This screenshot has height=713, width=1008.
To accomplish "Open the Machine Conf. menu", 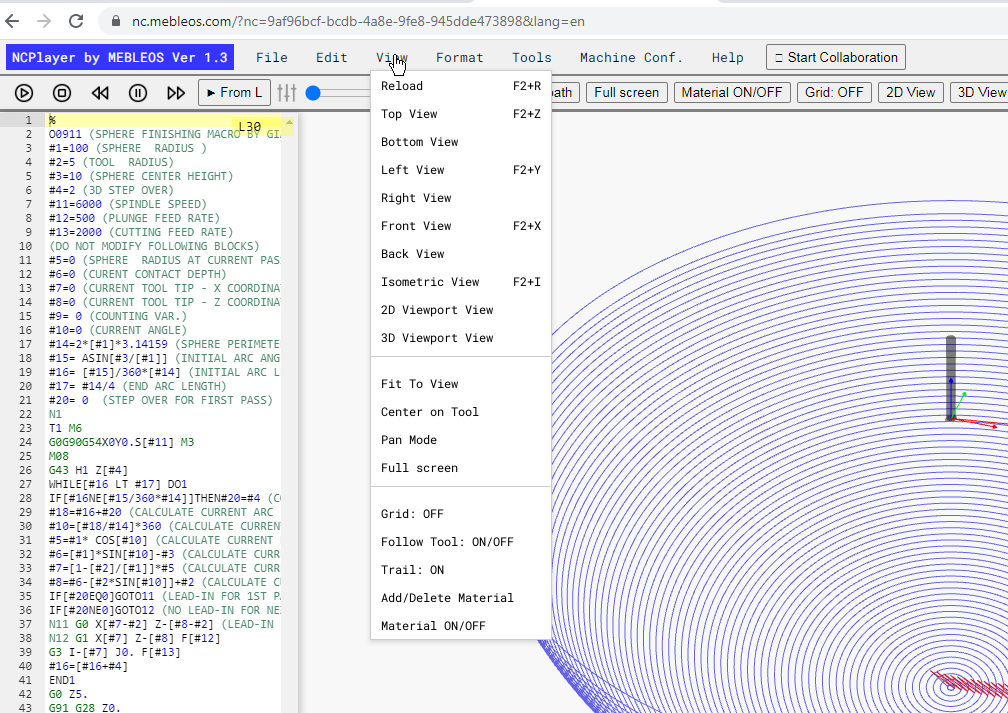I will click(x=631, y=57).
